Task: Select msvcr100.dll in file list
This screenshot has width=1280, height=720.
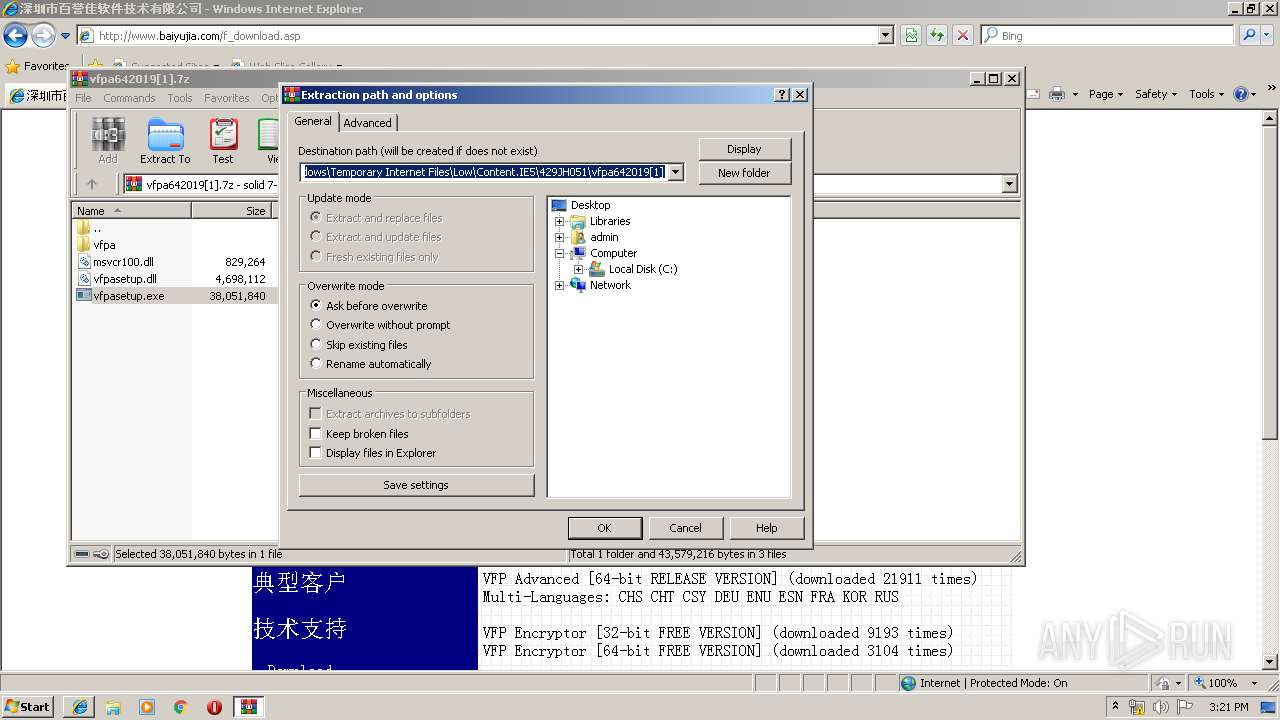Action: [123, 262]
